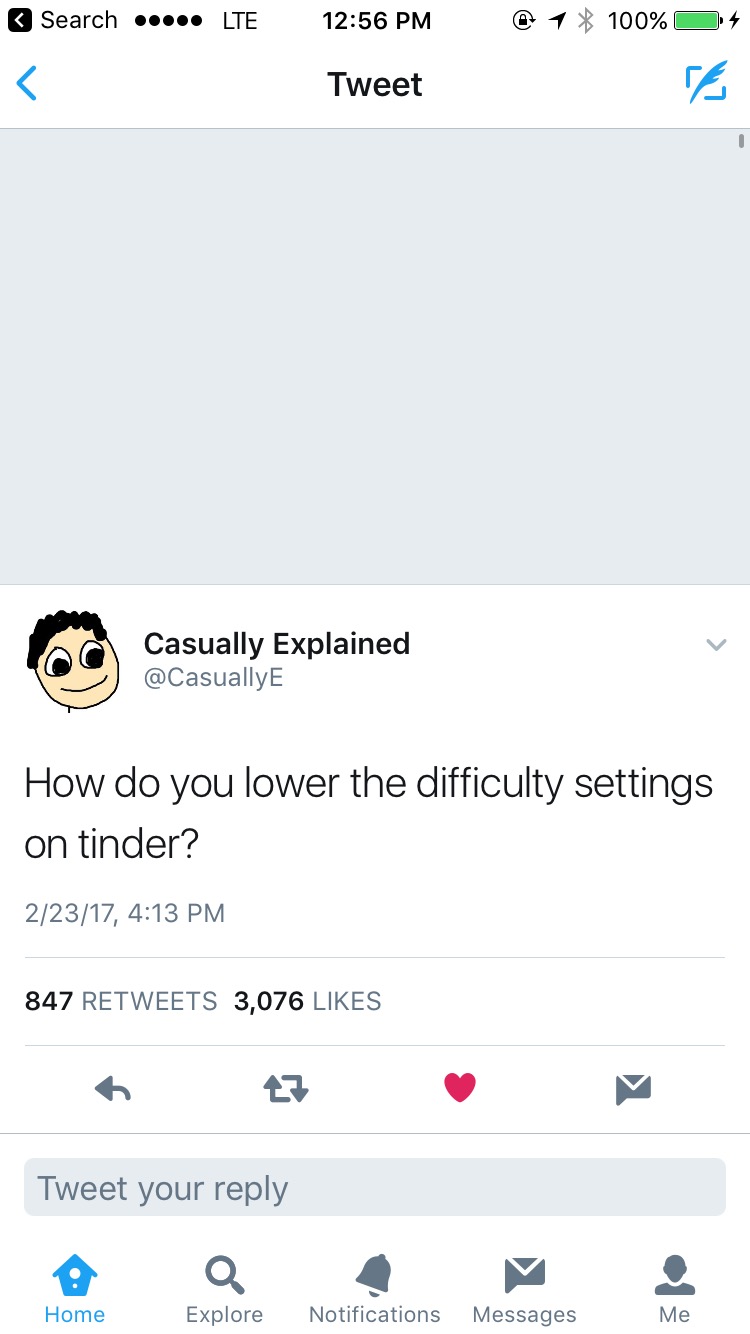
Task: View the 3,076 Likes list
Action: [x=307, y=1001]
